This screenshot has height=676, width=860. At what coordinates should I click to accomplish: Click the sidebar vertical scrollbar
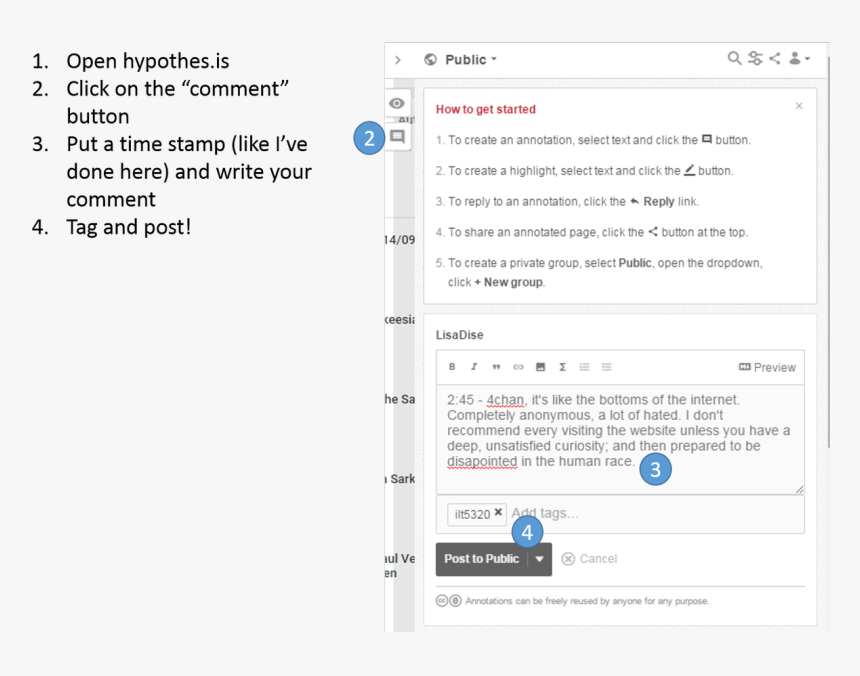828,252
